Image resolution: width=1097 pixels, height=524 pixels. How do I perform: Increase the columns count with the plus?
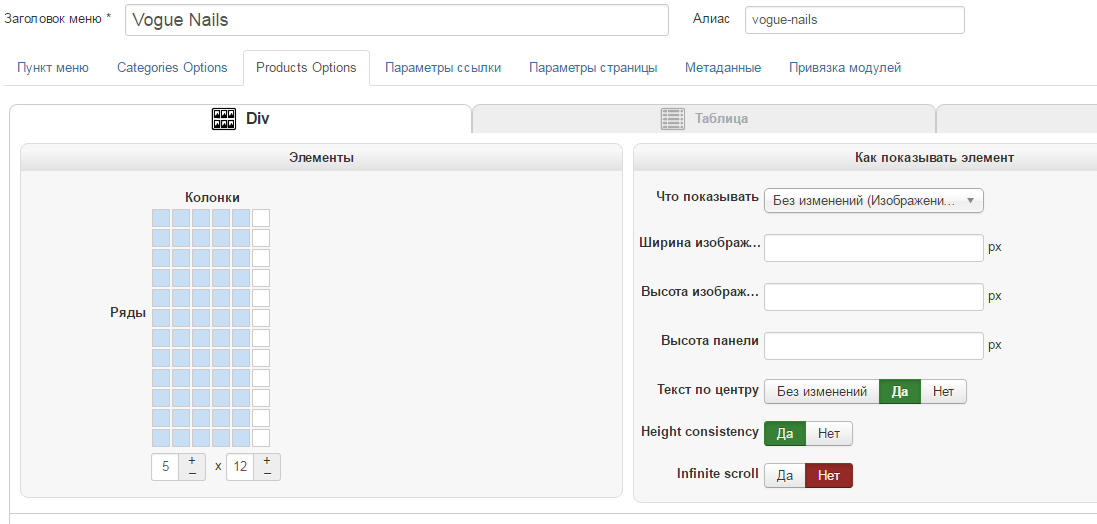(192, 461)
